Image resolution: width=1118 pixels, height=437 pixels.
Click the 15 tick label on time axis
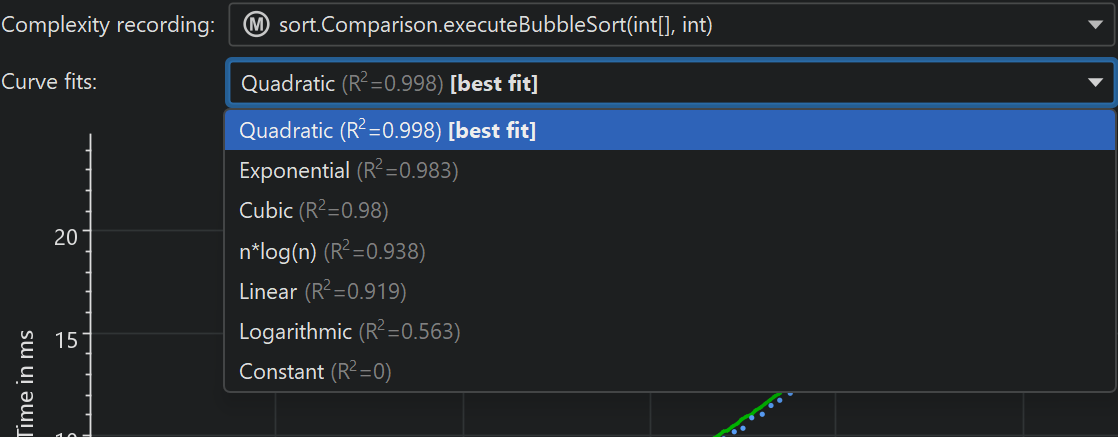coord(67,339)
